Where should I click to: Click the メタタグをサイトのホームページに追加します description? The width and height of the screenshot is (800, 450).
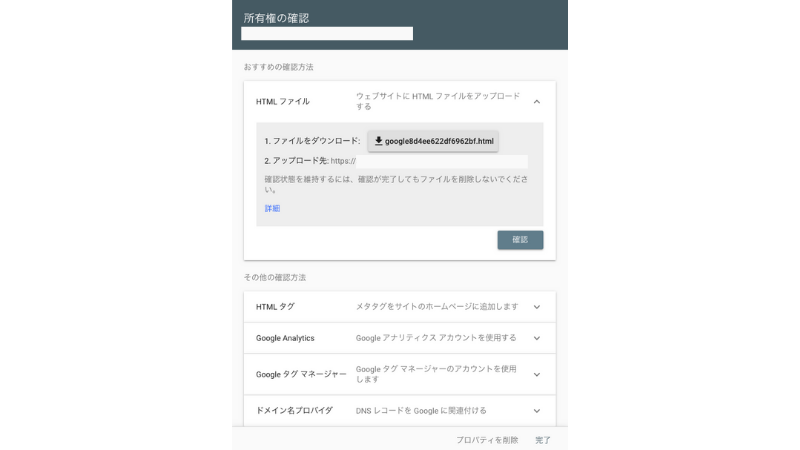point(437,307)
